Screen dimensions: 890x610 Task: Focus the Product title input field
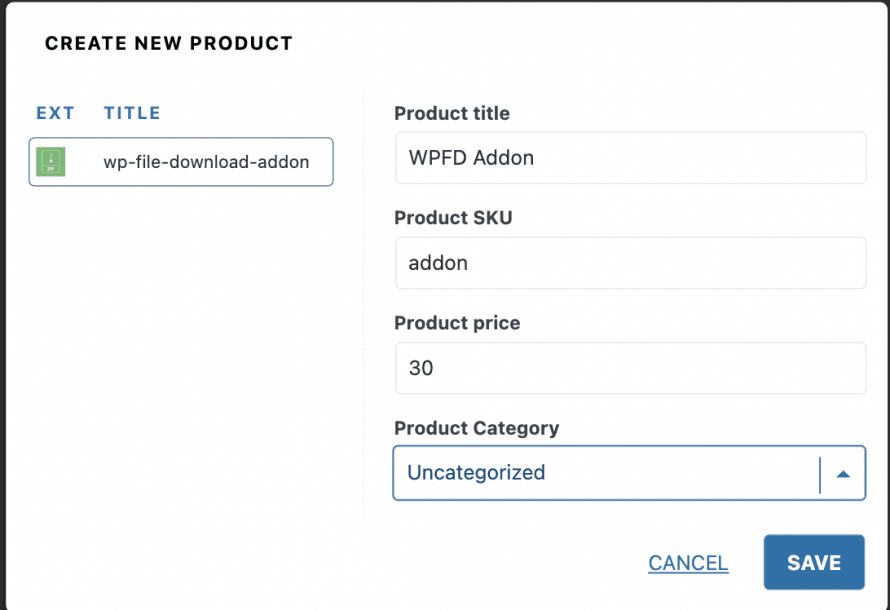click(630, 158)
